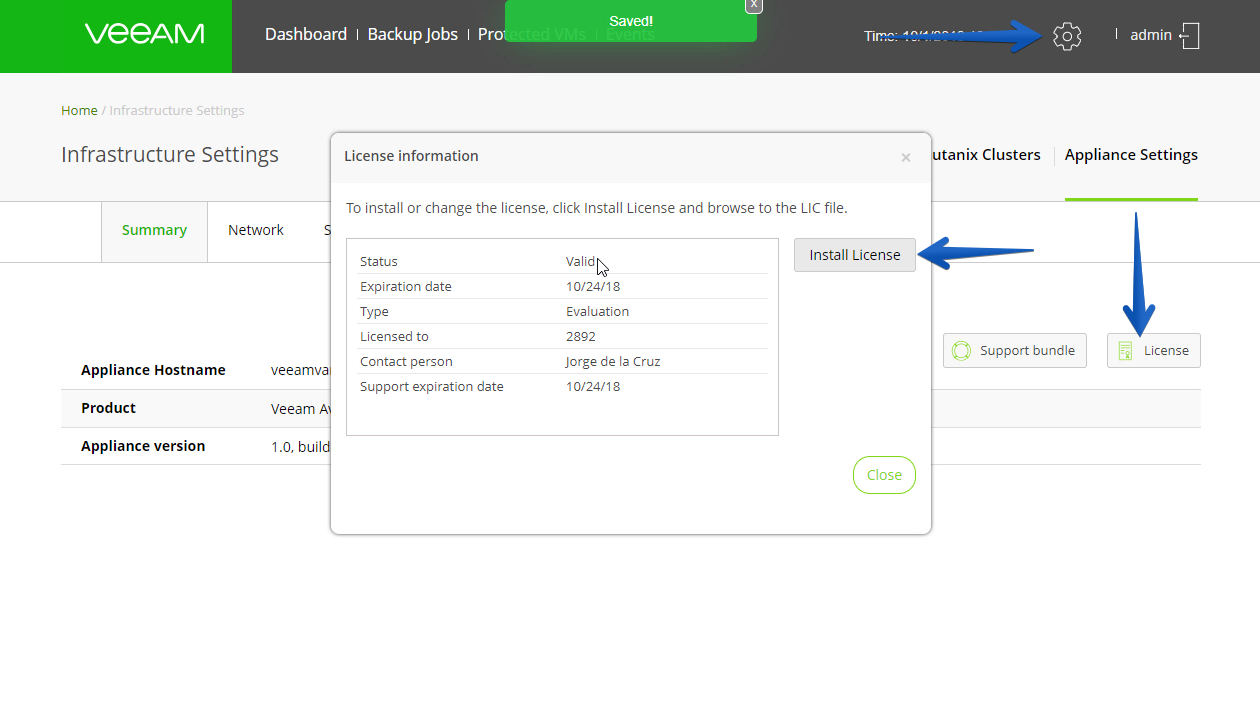The image size is (1260, 716).
Task: Click the 'Infrastructure Settings' page heading
Action: [170, 155]
